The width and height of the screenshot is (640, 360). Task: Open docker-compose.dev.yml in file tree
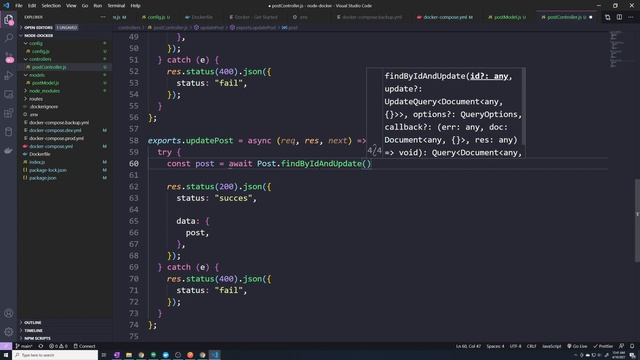tap(55, 131)
